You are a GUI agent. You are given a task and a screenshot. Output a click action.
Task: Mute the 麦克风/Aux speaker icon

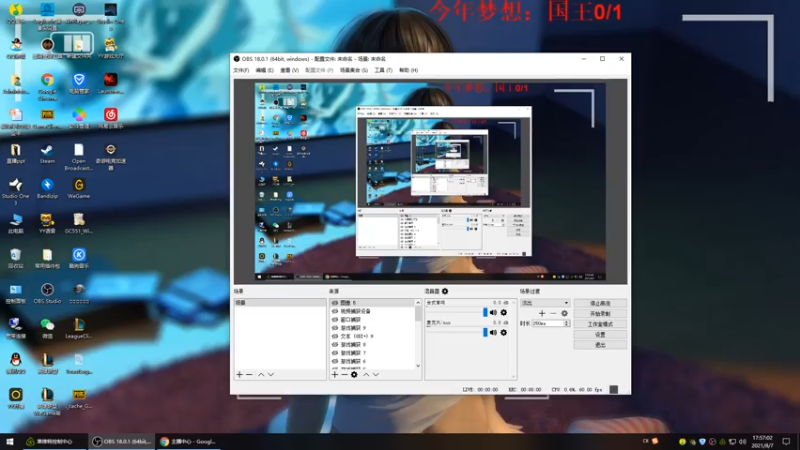point(493,333)
